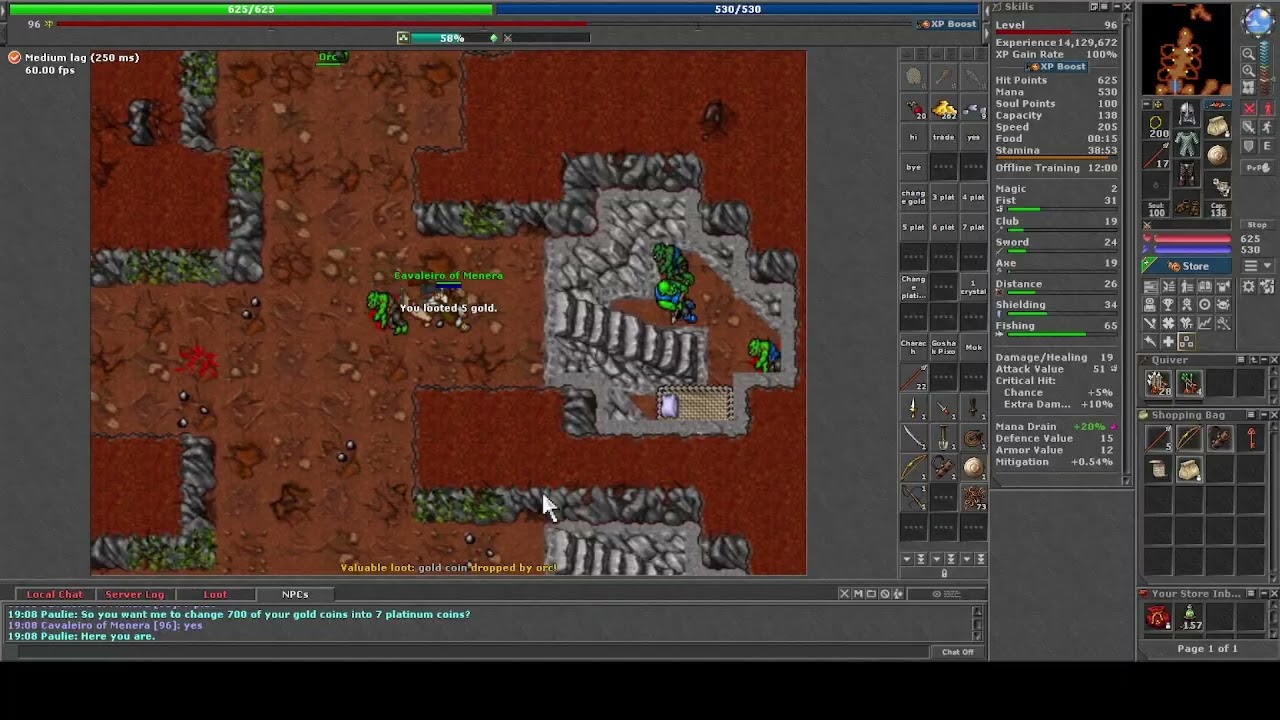Click the 'yes' action bar hotkey
The height and width of the screenshot is (720, 1280).
pyautogui.click(x=974, y=137)
